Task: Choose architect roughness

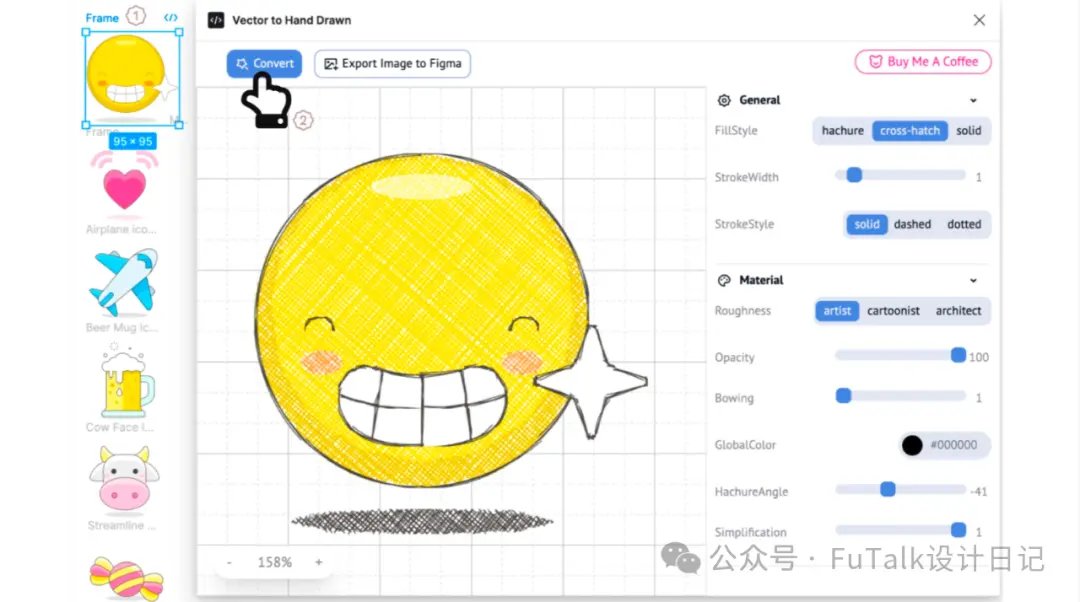Action: [958, 311]
